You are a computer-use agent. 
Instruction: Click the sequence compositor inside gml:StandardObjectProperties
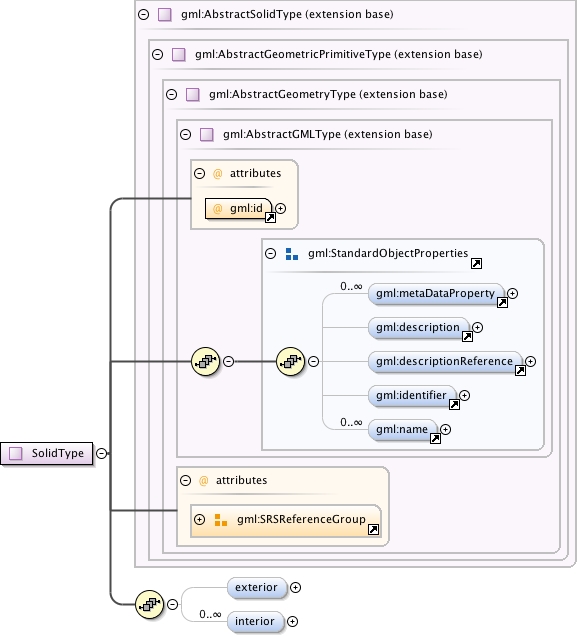[290, 361]
